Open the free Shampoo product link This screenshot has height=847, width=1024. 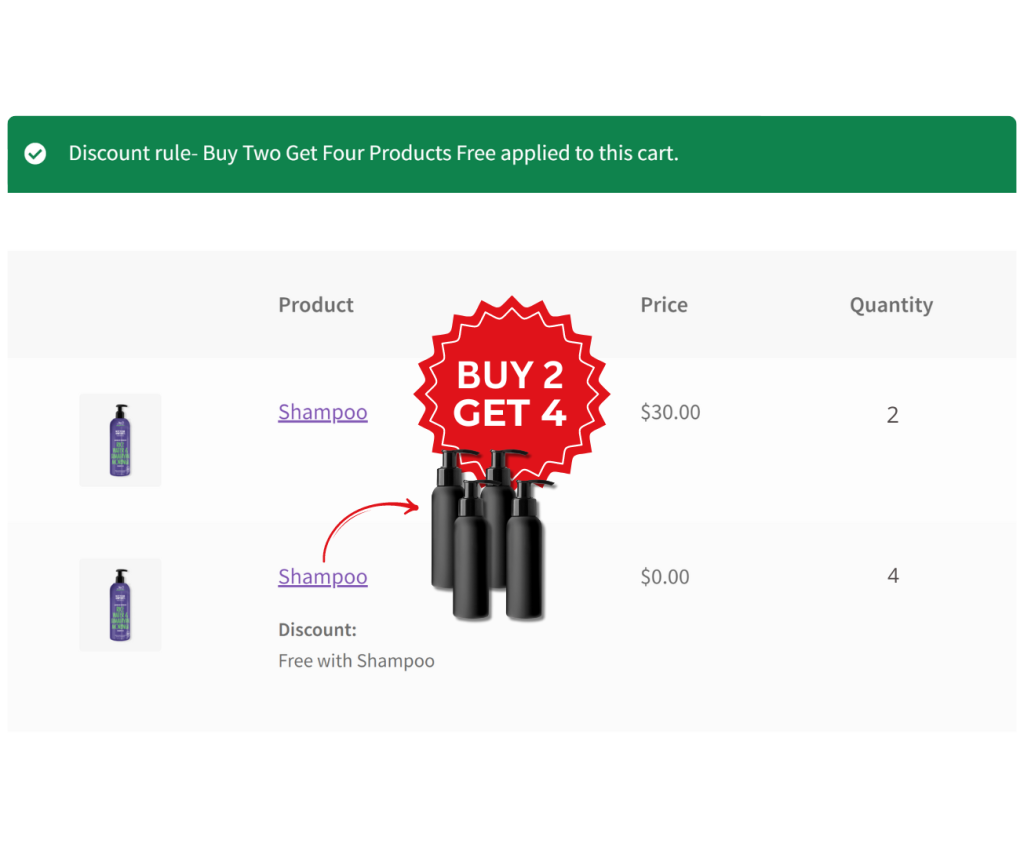click(x=322, y=577)
